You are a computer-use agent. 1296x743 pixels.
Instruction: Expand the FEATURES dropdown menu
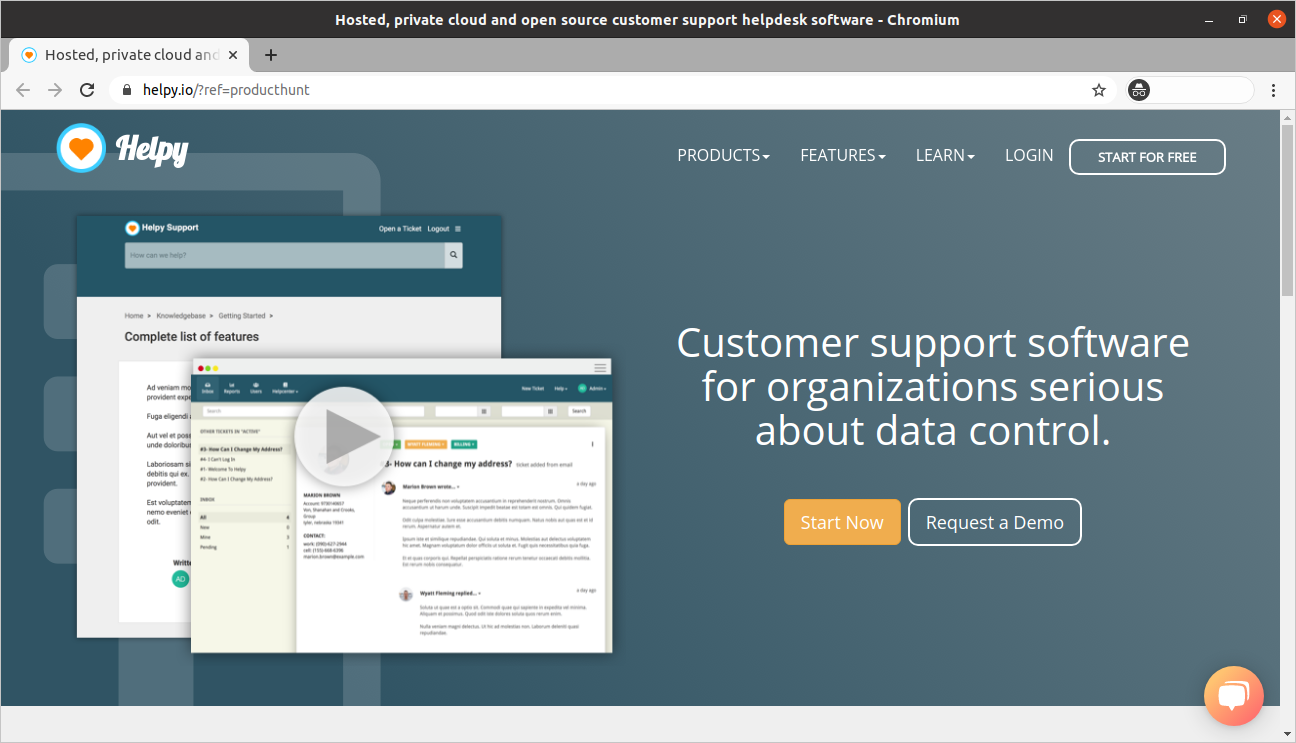pyautogui.click(x=843, y=156)
